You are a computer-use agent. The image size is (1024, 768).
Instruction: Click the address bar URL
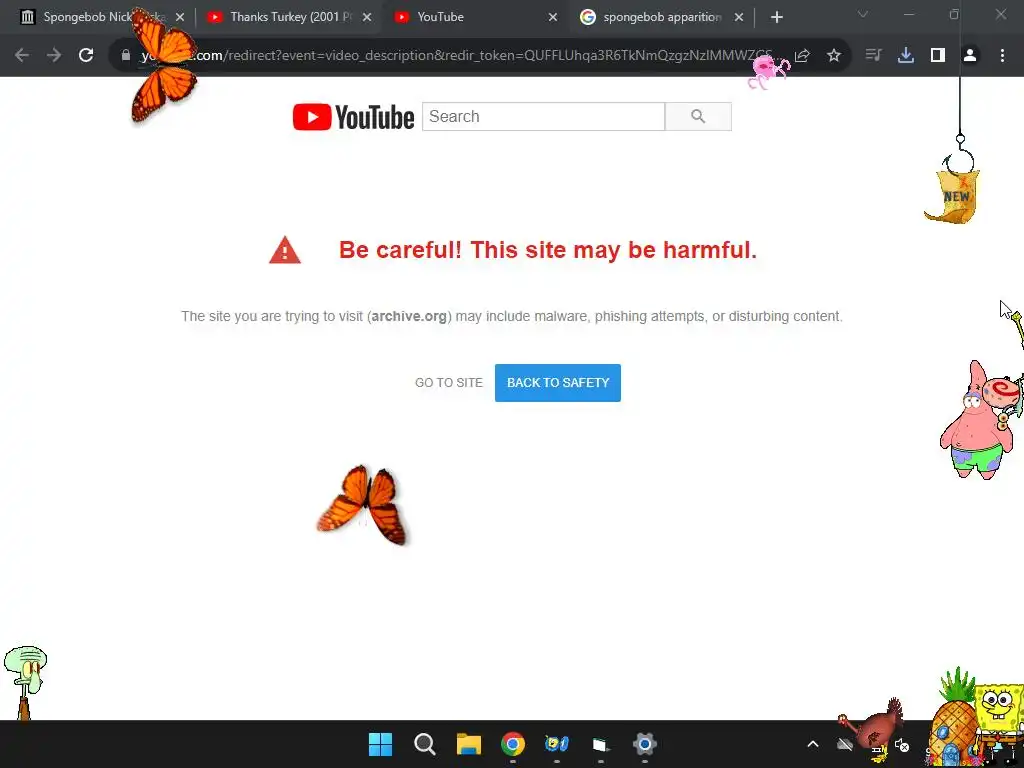[457, 56]
